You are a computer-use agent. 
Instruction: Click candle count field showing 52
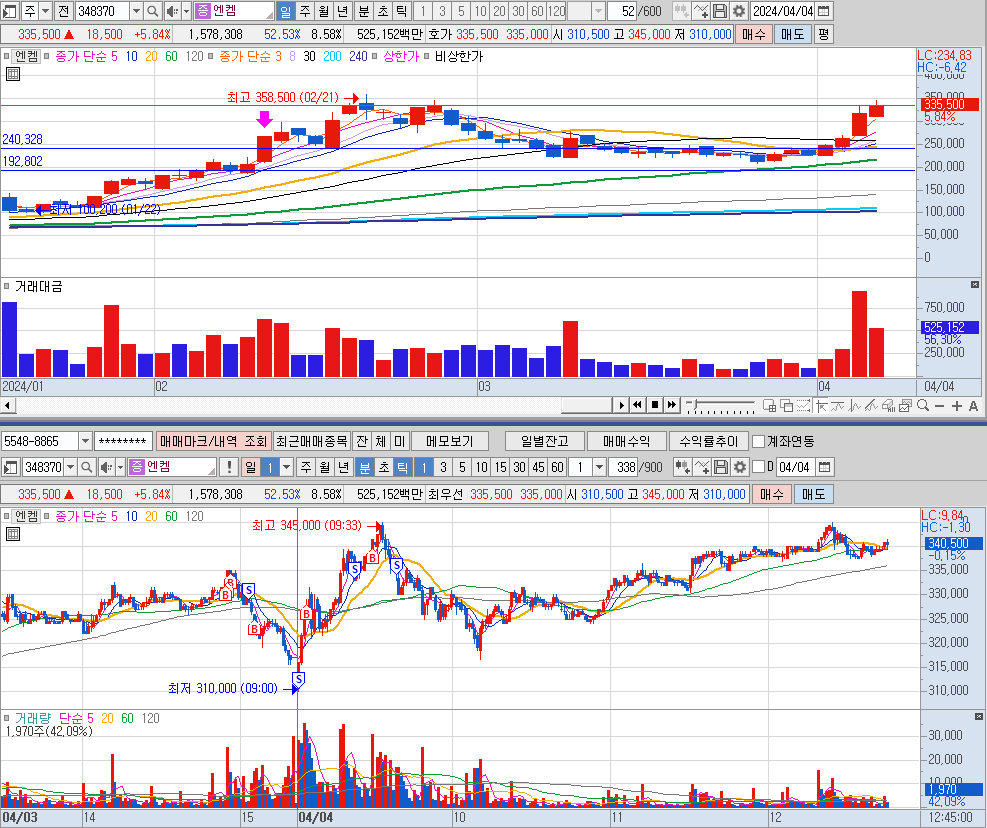click(623, 11)
